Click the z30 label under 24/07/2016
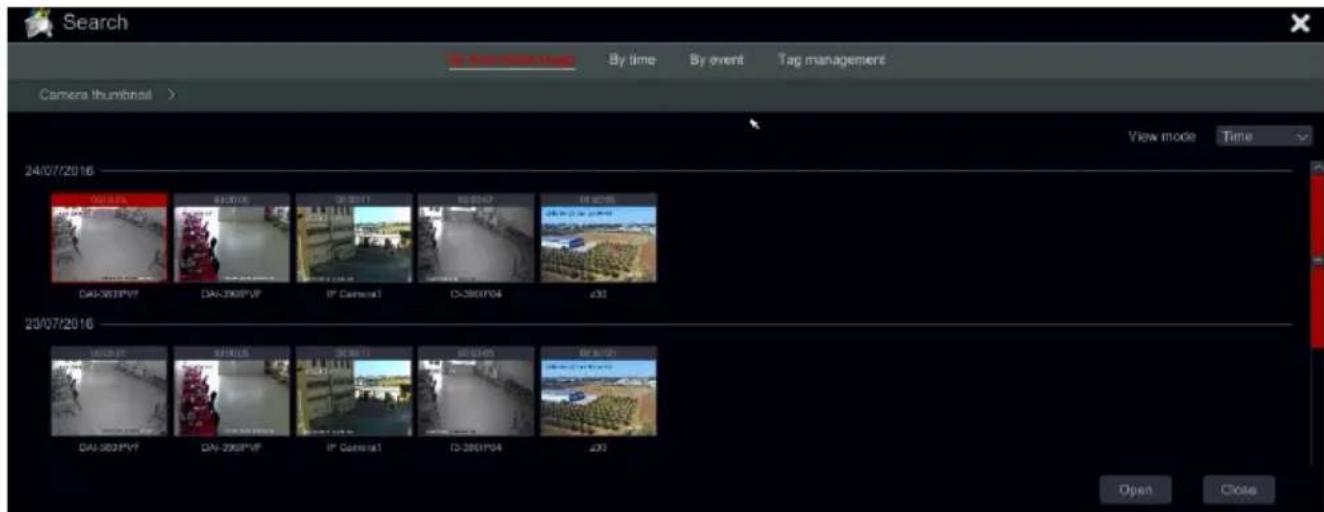This screenshot has width=1324, height=512. click(x=599, y=295)
